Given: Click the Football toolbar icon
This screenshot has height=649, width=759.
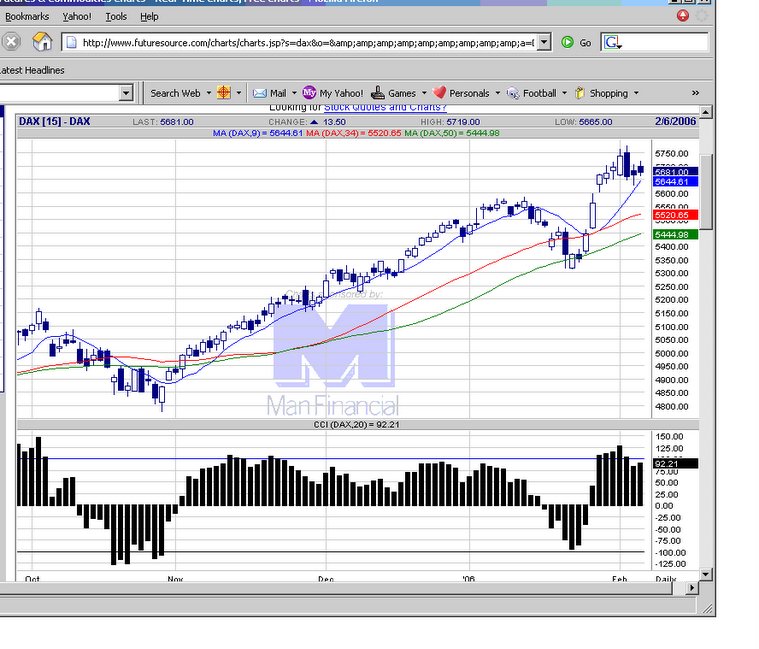Looking at the screenshot, I should pos(513,93).
